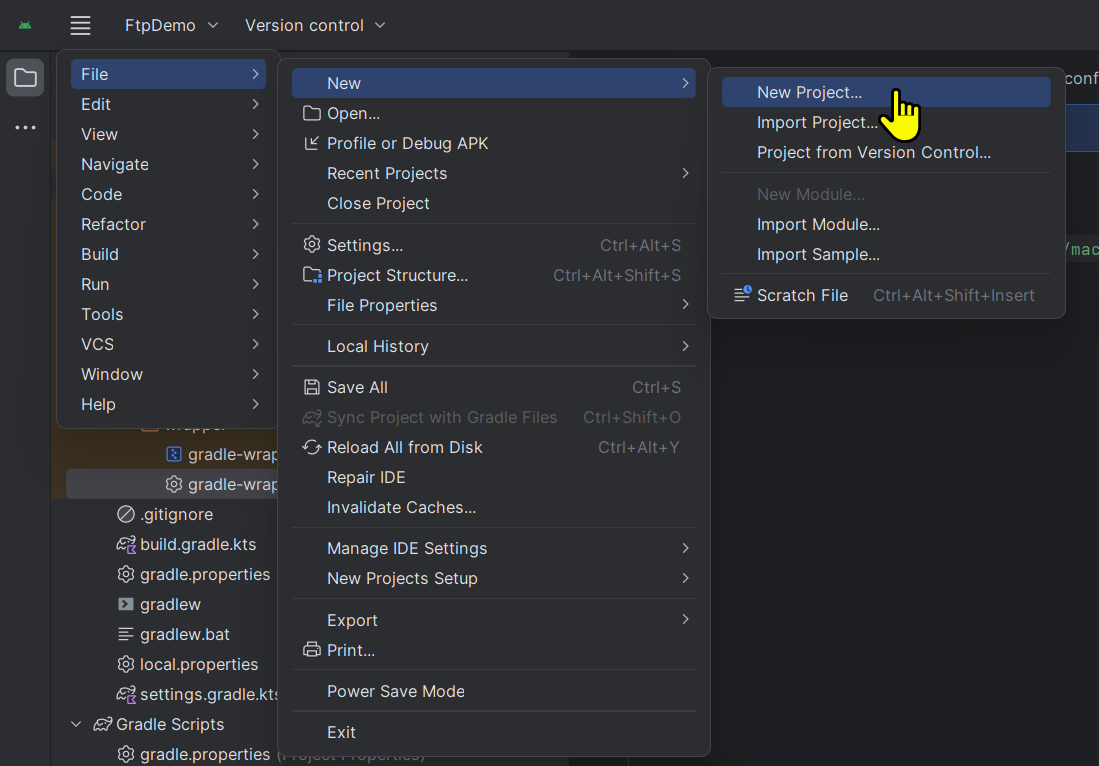Image resolution: width=1099 pixels, height=766 pixels.
Task: Select Import Sample... option
Action: pos(886,254)
